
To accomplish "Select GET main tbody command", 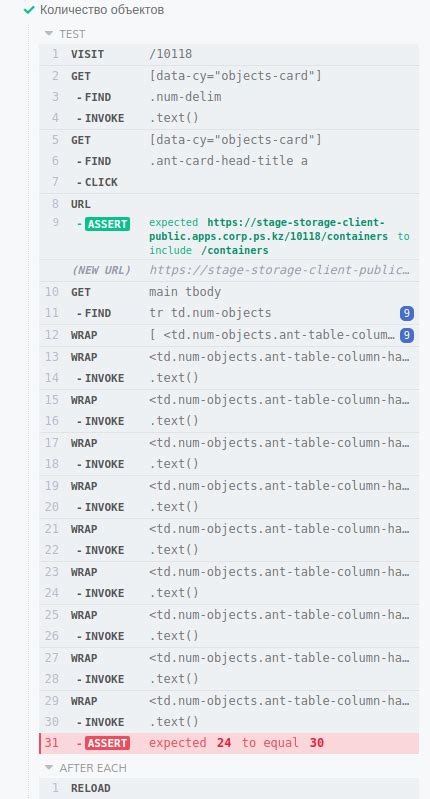I will click(229, 292).
